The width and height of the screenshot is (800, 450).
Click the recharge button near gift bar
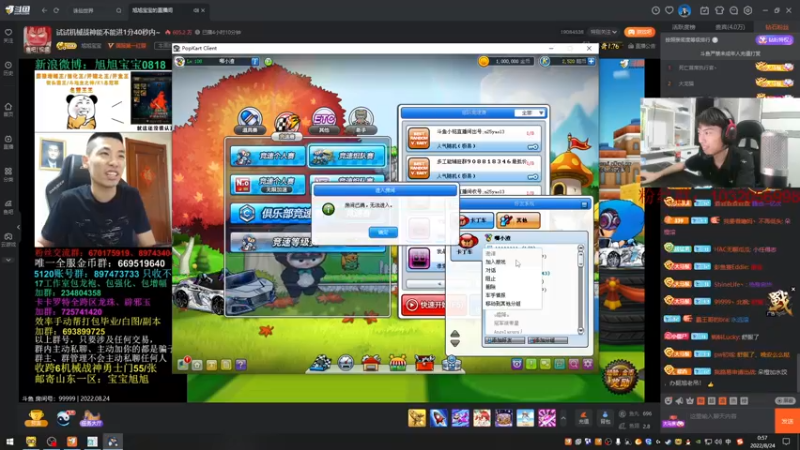pos(584,418)
